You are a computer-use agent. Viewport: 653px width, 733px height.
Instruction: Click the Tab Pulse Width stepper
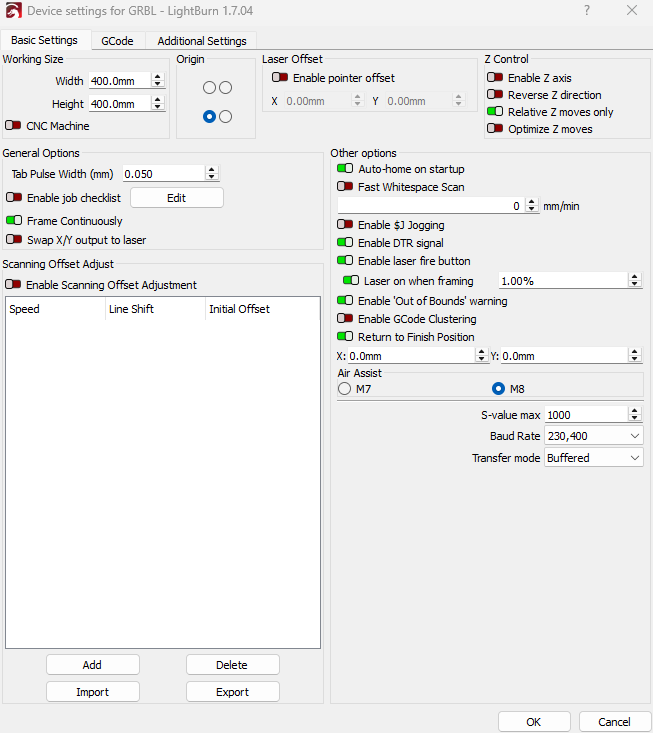click(x=212, y=173)
